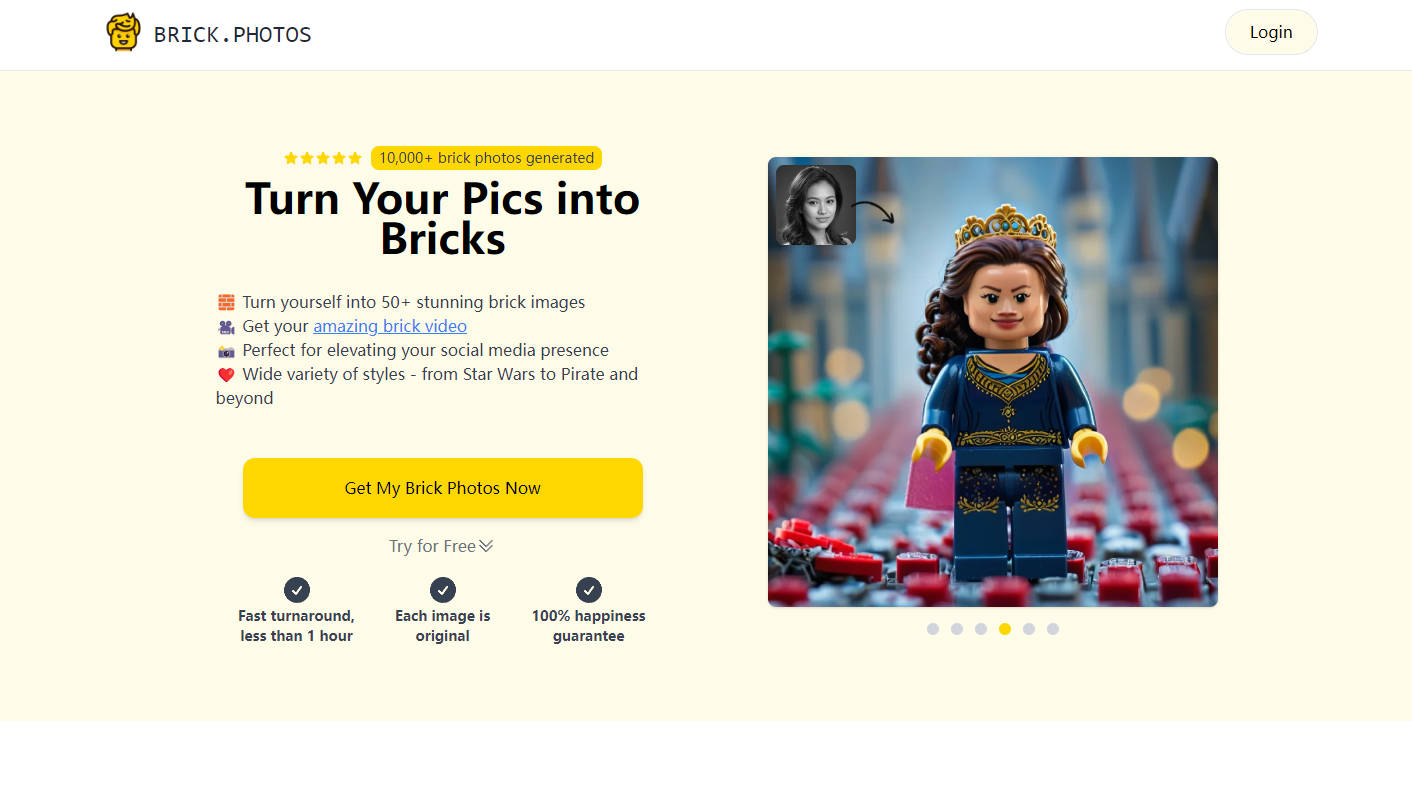Click the grayscale portrait thumbnail on the image
The image size is (1412, 812).
pos(815,205)
